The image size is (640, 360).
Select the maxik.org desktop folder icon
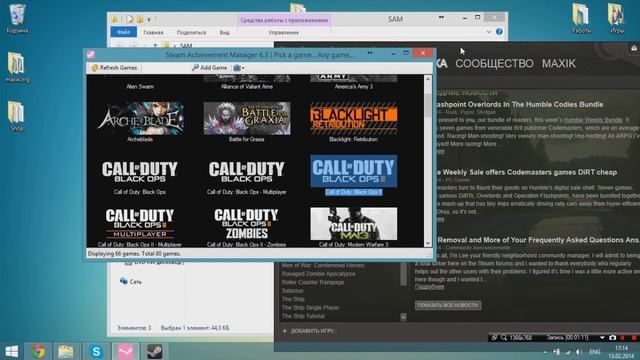(x=17, y=67)
